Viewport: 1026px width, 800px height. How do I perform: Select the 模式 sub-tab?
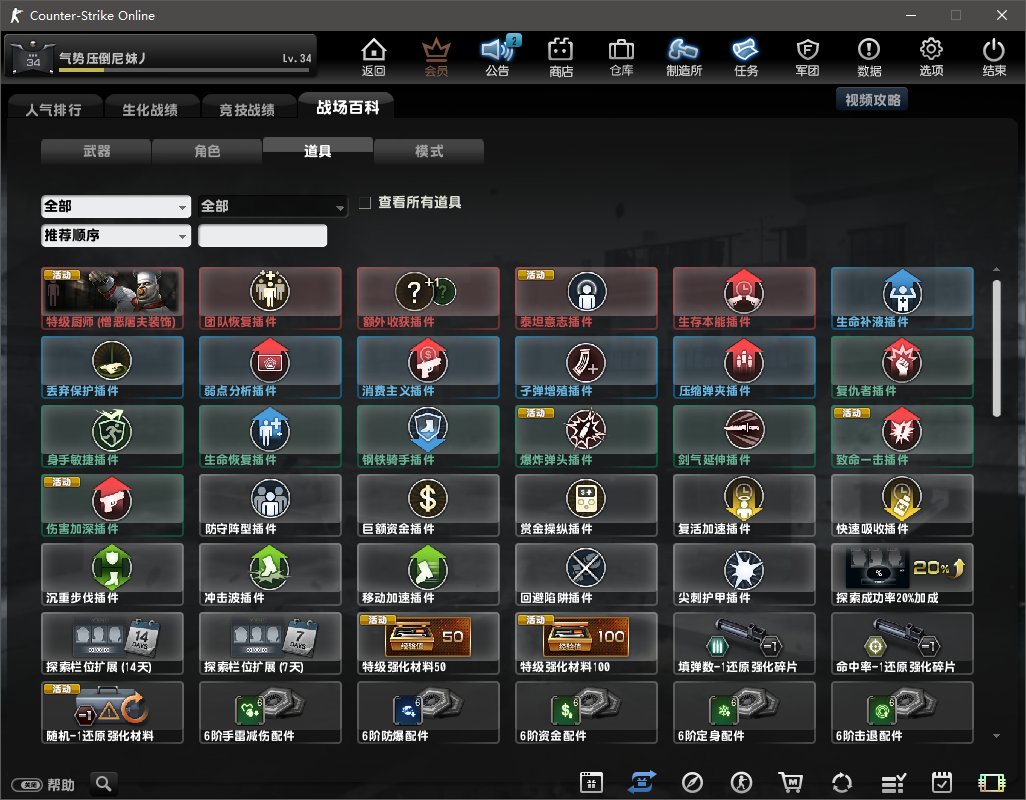(x=429, y=151)
